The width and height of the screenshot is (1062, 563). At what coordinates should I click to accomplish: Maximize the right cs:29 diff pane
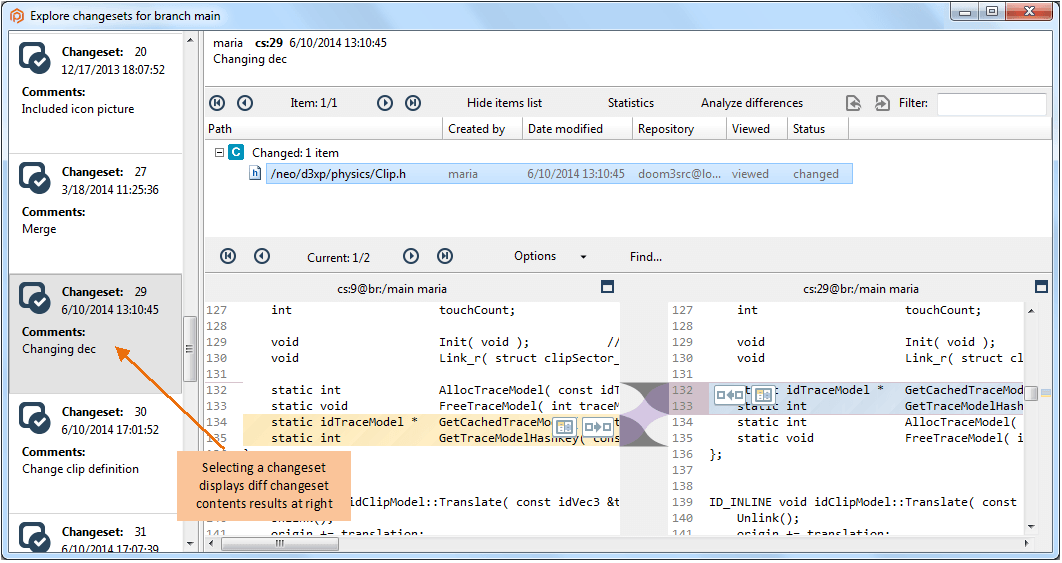1042,287
